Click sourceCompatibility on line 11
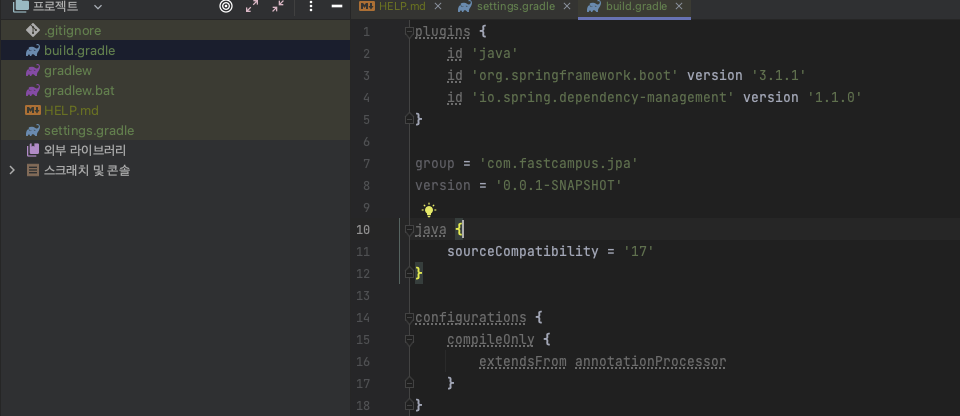The width and height of the screenshot is (960, 416). click(x=522, y=251)
